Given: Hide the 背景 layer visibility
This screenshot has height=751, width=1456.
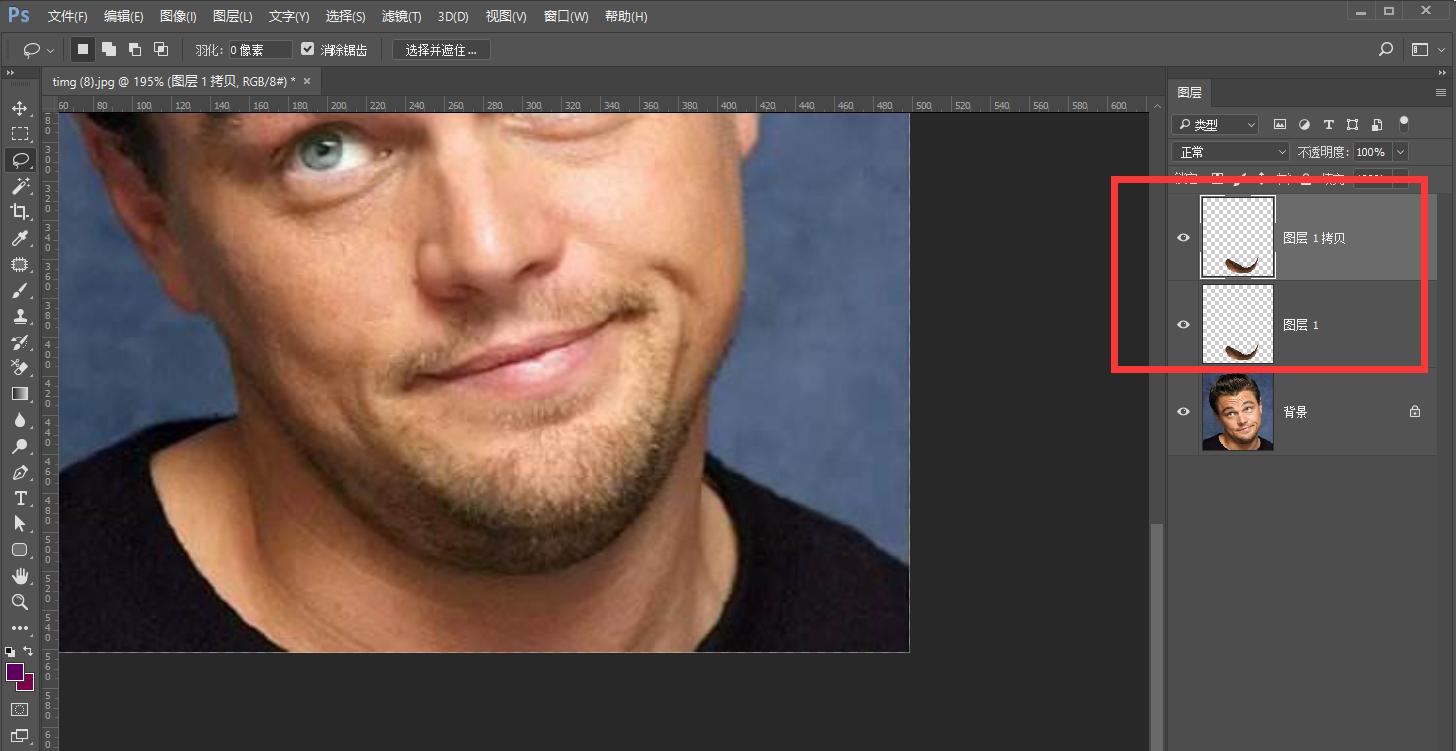Looking at the screenshot, I should coord(1184,412).
